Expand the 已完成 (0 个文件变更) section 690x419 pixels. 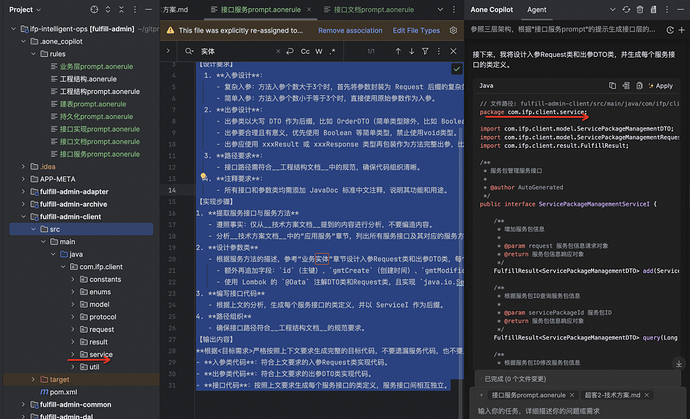(x=577, y=379)
